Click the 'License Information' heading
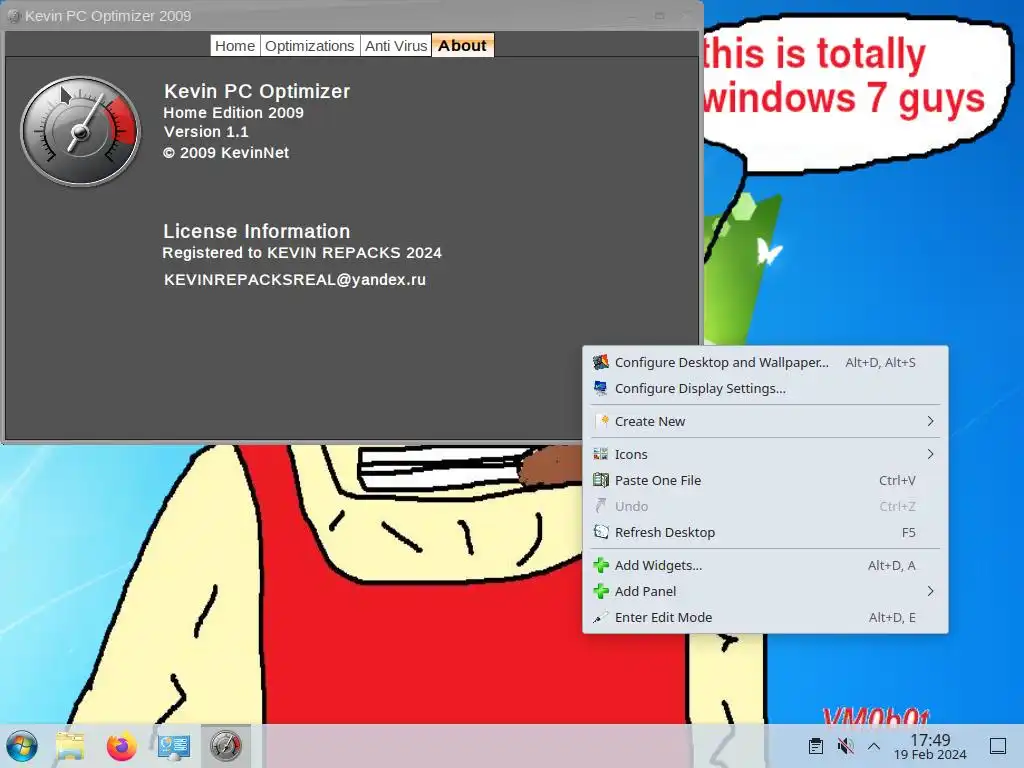The width and height of the screenshot is (1024, 768). tap(257, 231)
